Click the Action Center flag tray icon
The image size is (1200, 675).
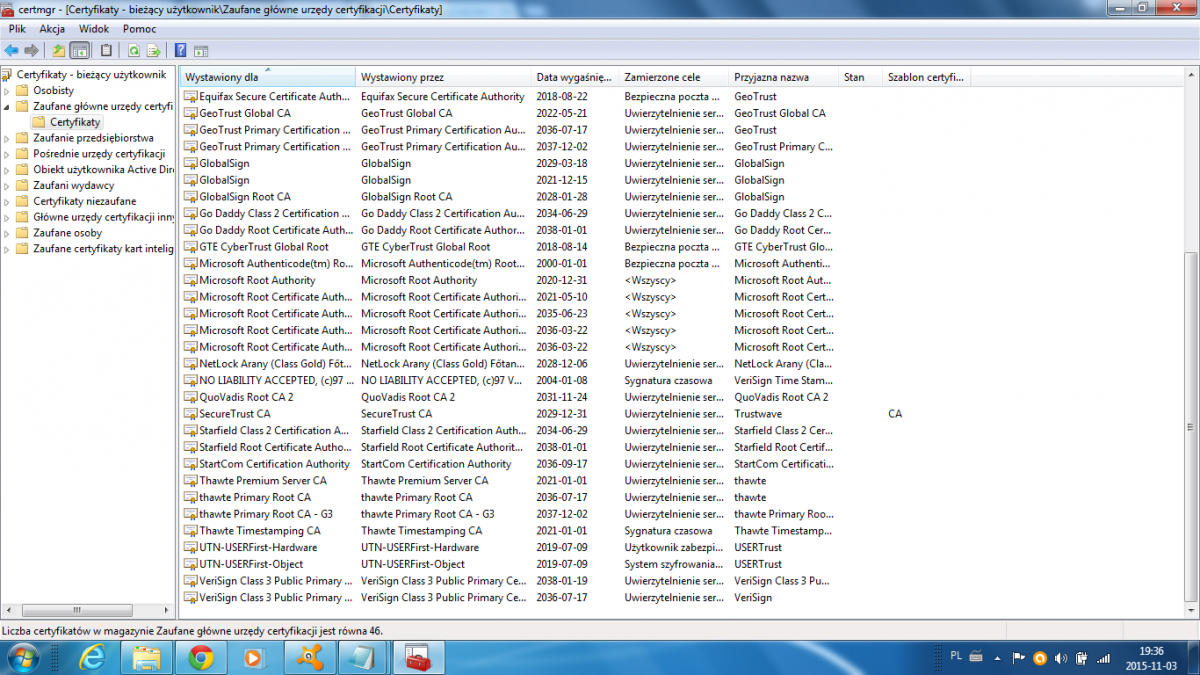tap(1019, 658)
